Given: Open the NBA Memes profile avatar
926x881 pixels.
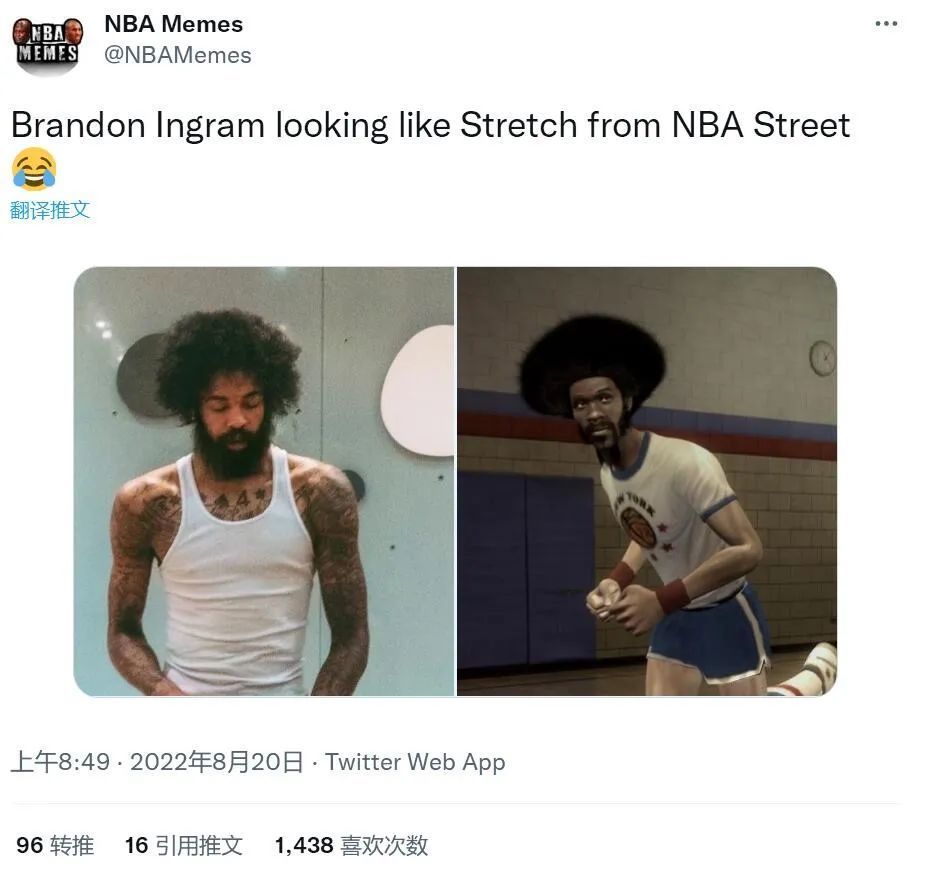Looking at the screenshot, I should (47, 46).
